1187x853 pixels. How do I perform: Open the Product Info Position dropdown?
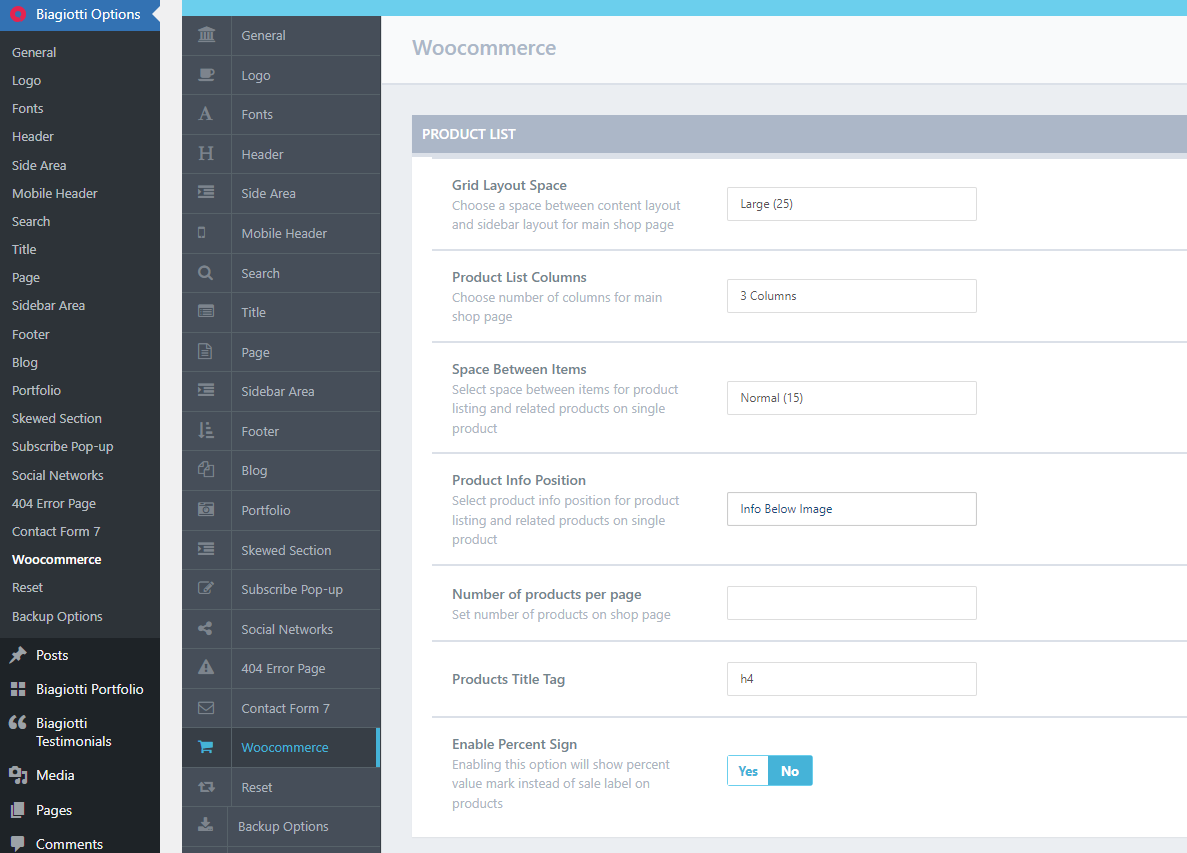pos(852,509)
